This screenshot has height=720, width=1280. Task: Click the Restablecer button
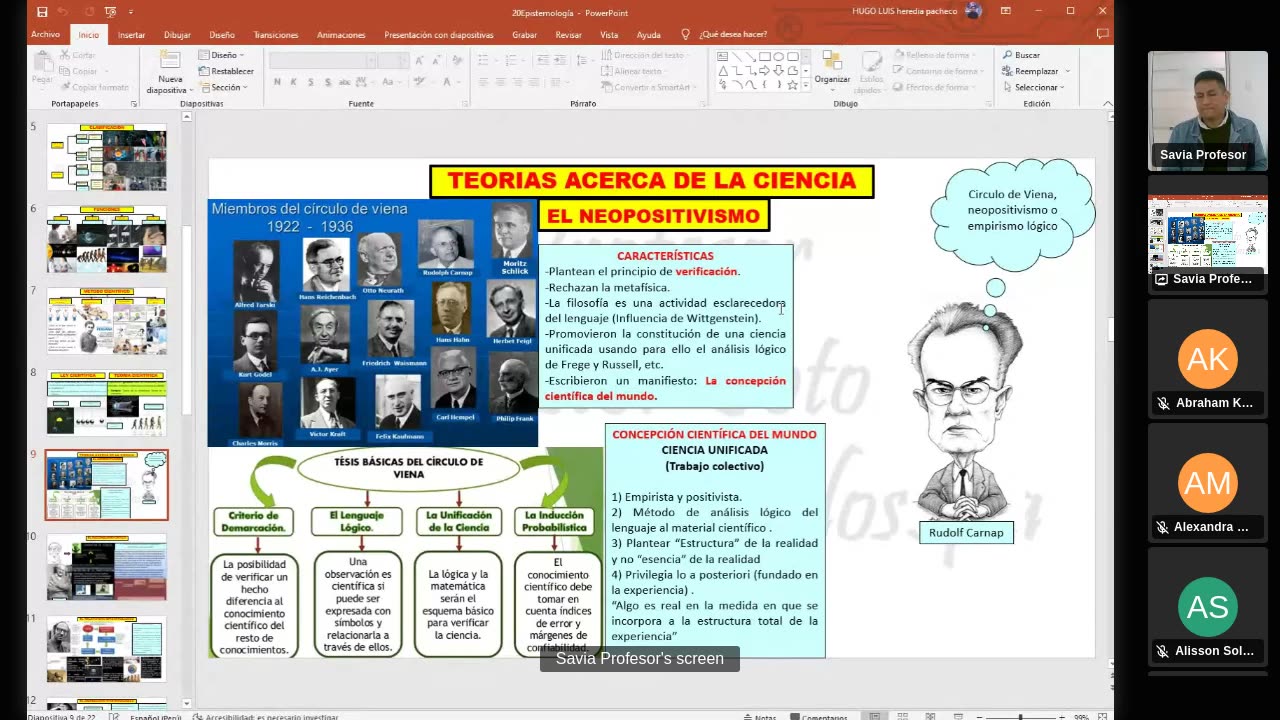(226, 71)
